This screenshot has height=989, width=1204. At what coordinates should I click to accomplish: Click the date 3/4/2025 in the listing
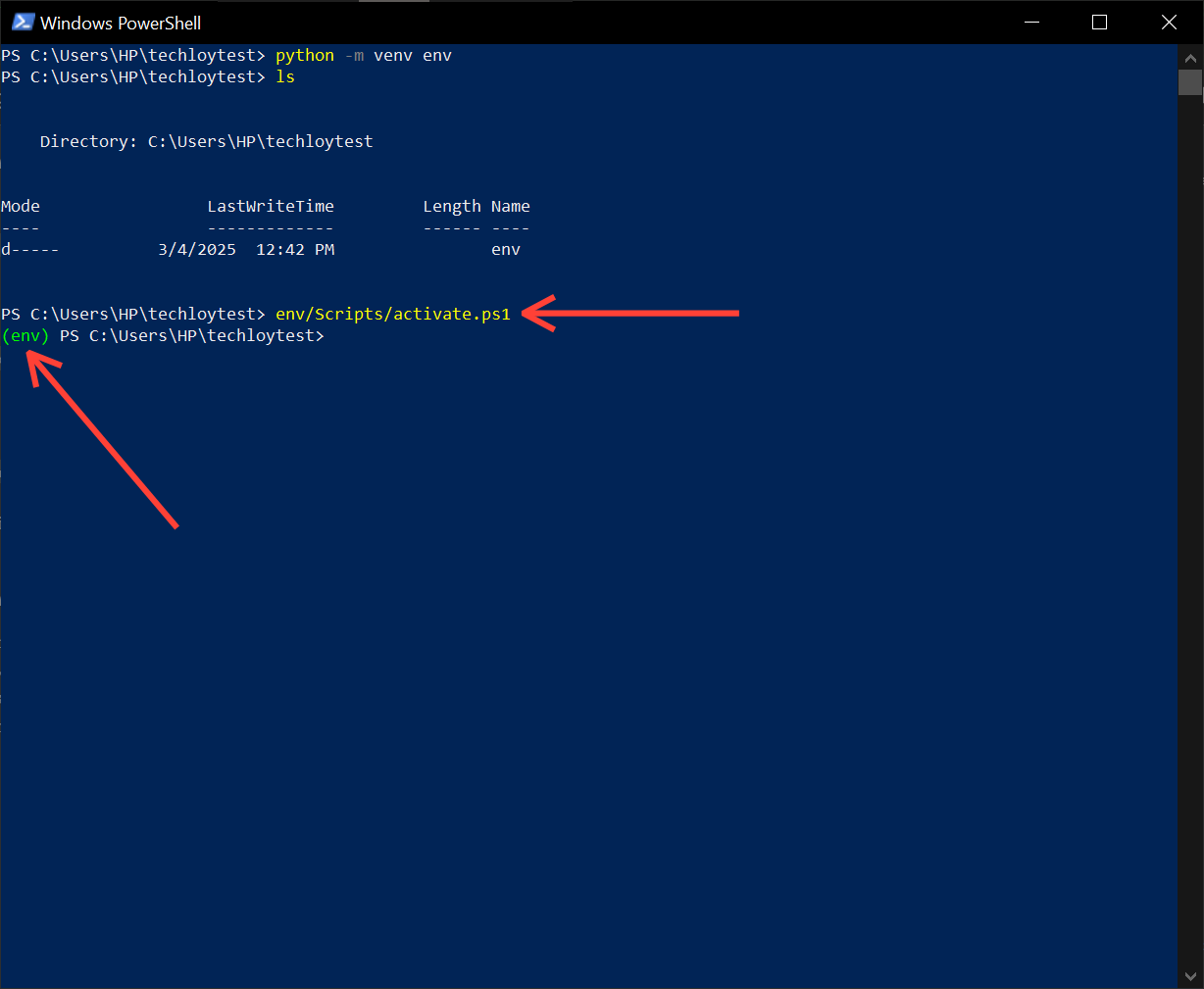196,249
